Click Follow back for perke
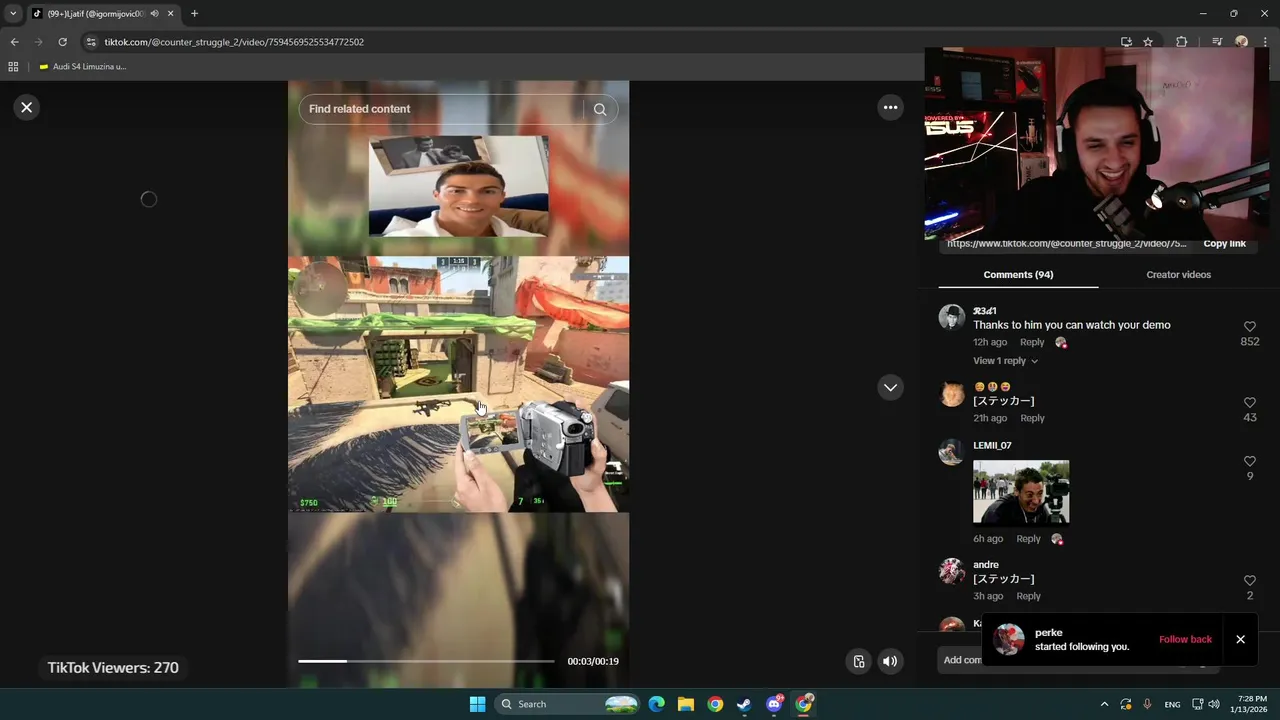Screen dimensions: 1280x720 coord(1185,639)
